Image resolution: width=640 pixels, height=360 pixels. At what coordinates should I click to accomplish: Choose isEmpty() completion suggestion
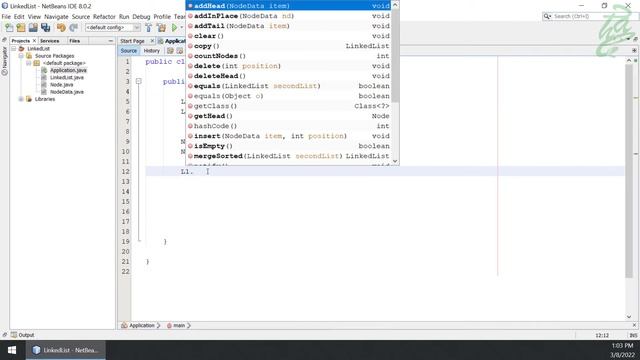pyautogui.click(x=289, y=146)
